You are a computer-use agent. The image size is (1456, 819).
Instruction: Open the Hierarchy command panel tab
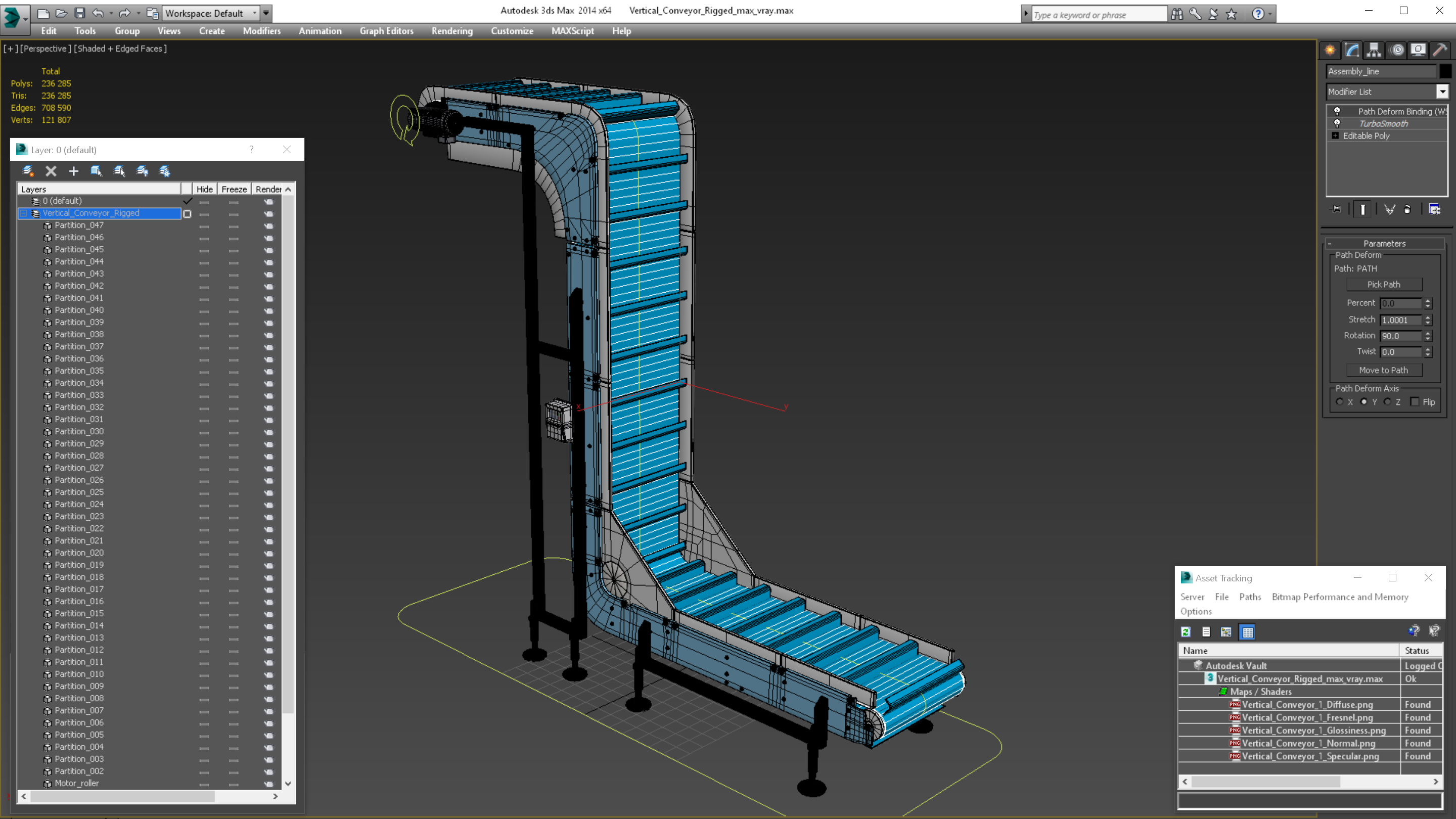[1374, 51]
